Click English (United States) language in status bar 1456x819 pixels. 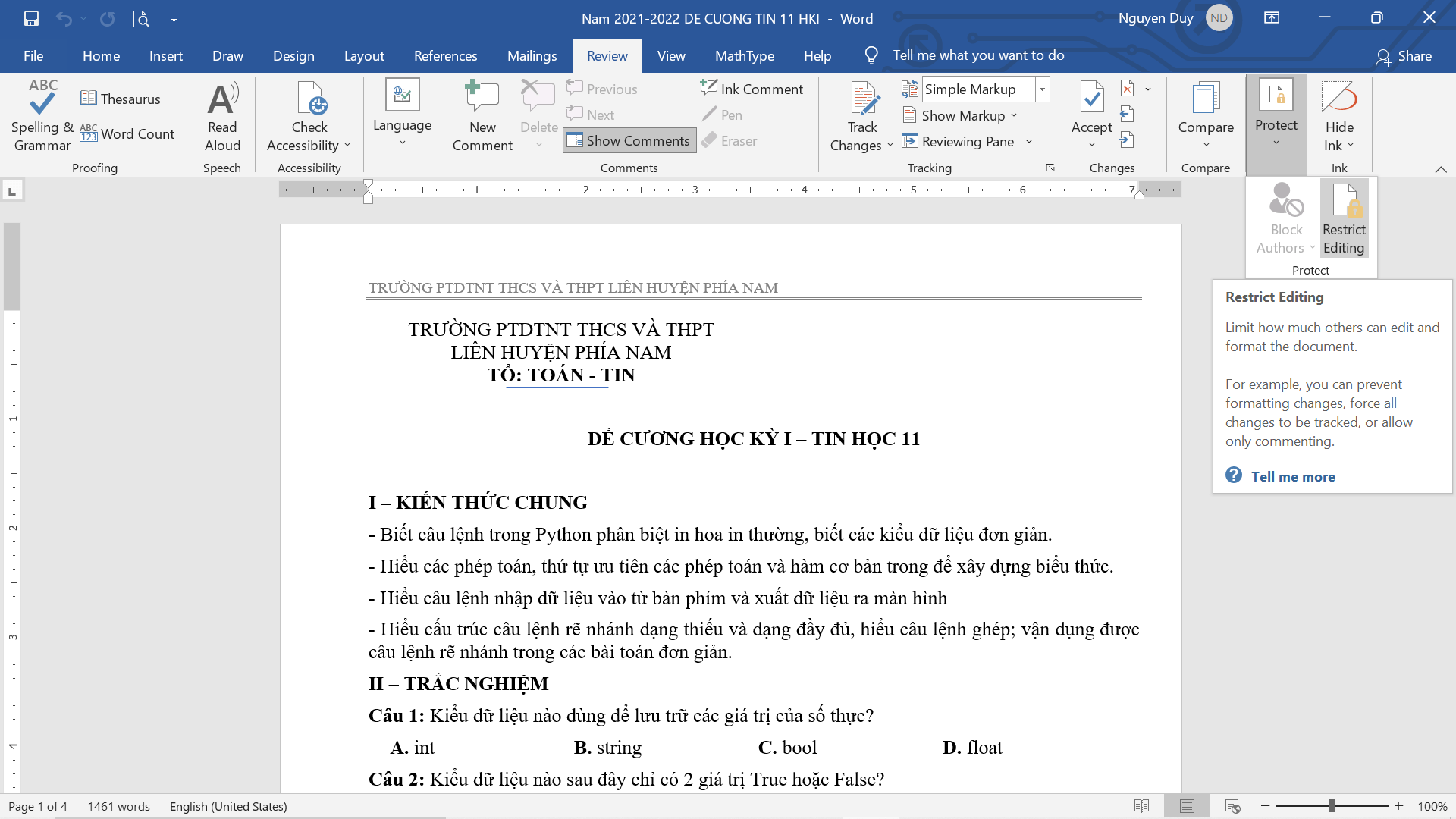click(x=228, y=806)
